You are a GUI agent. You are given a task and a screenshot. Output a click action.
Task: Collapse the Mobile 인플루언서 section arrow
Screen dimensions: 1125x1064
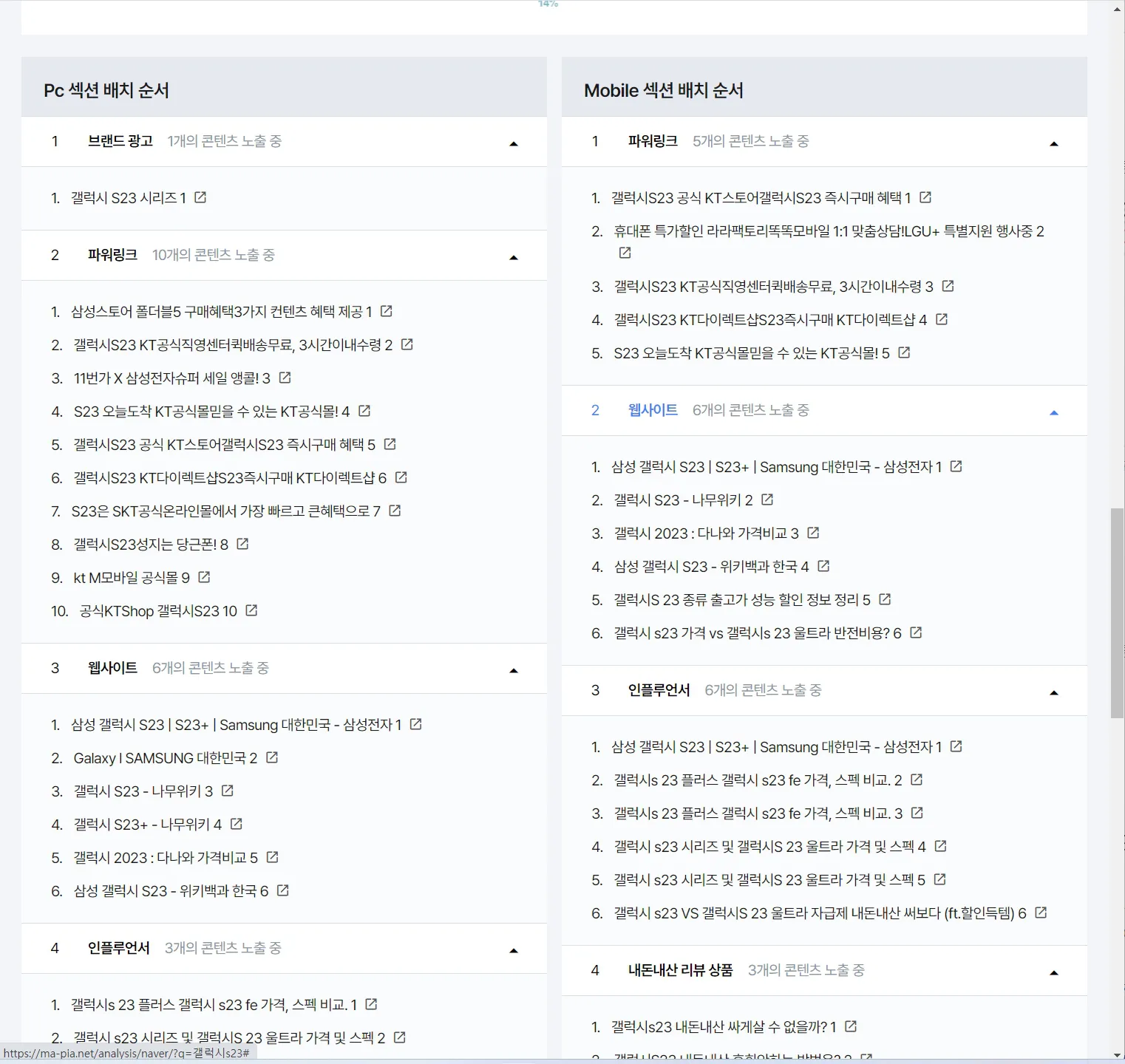coord(1054,692)
